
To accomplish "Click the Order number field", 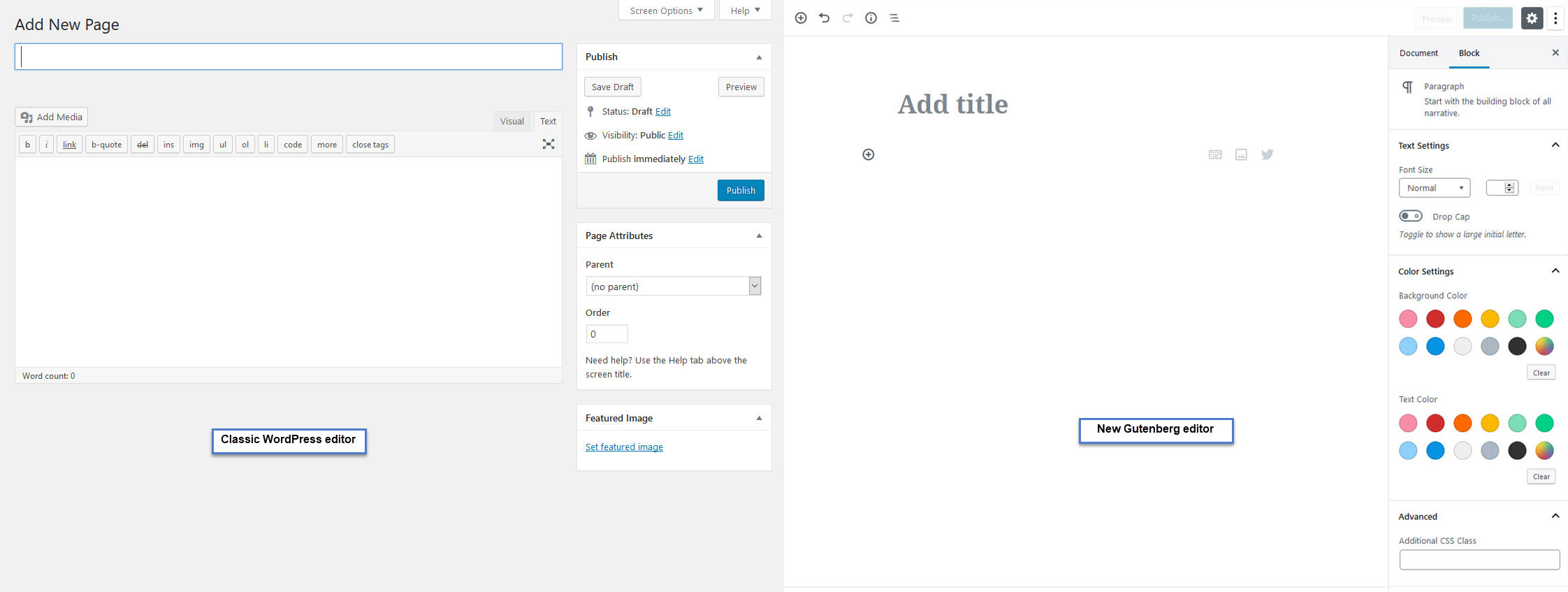I will point(607,334).
